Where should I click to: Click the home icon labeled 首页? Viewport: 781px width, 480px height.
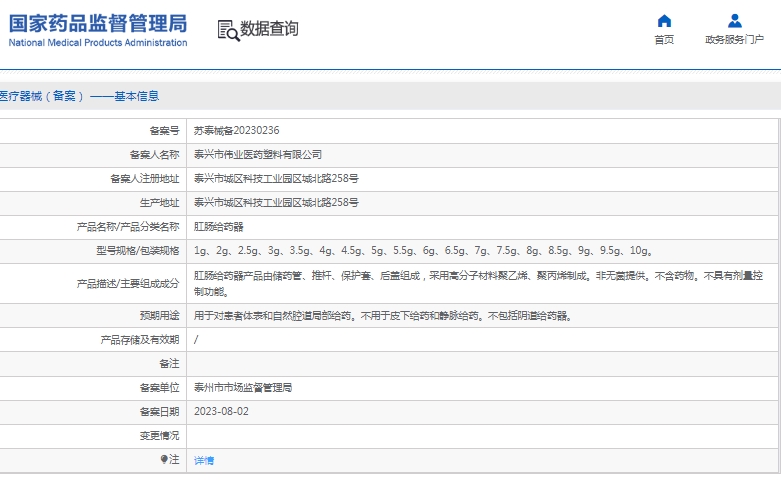tap(664, 21)
